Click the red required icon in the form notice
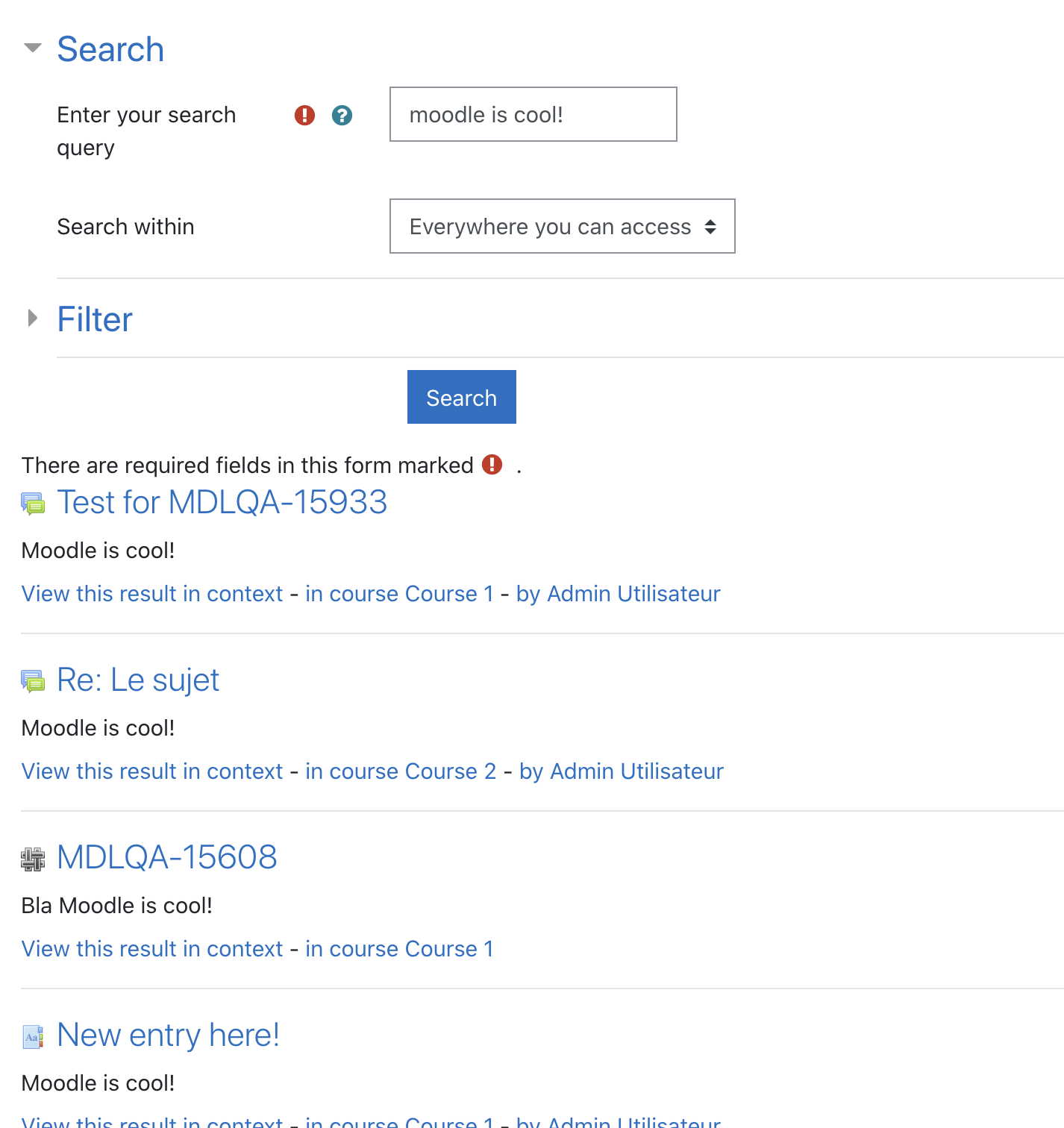Viewport: 1064px width, 1128px height. tap(492, 465)
